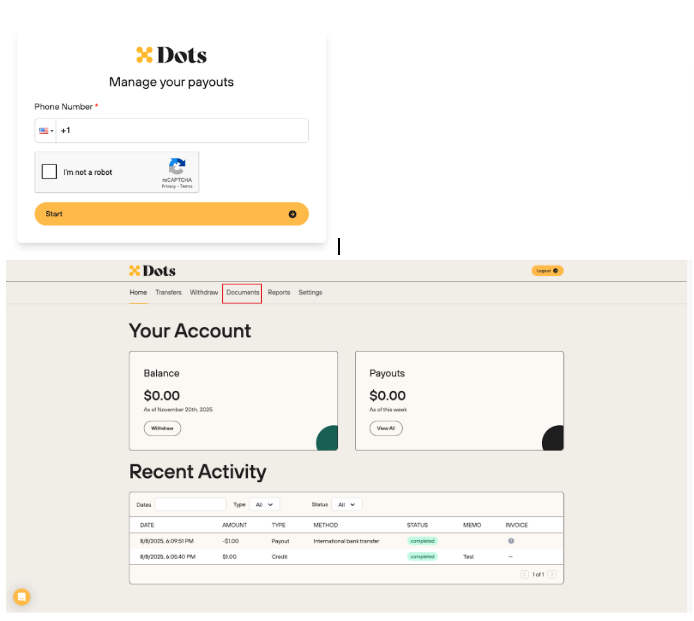Expand the Status filter dropdown
This screenshot has width=694, height=621.
(347, 505)
